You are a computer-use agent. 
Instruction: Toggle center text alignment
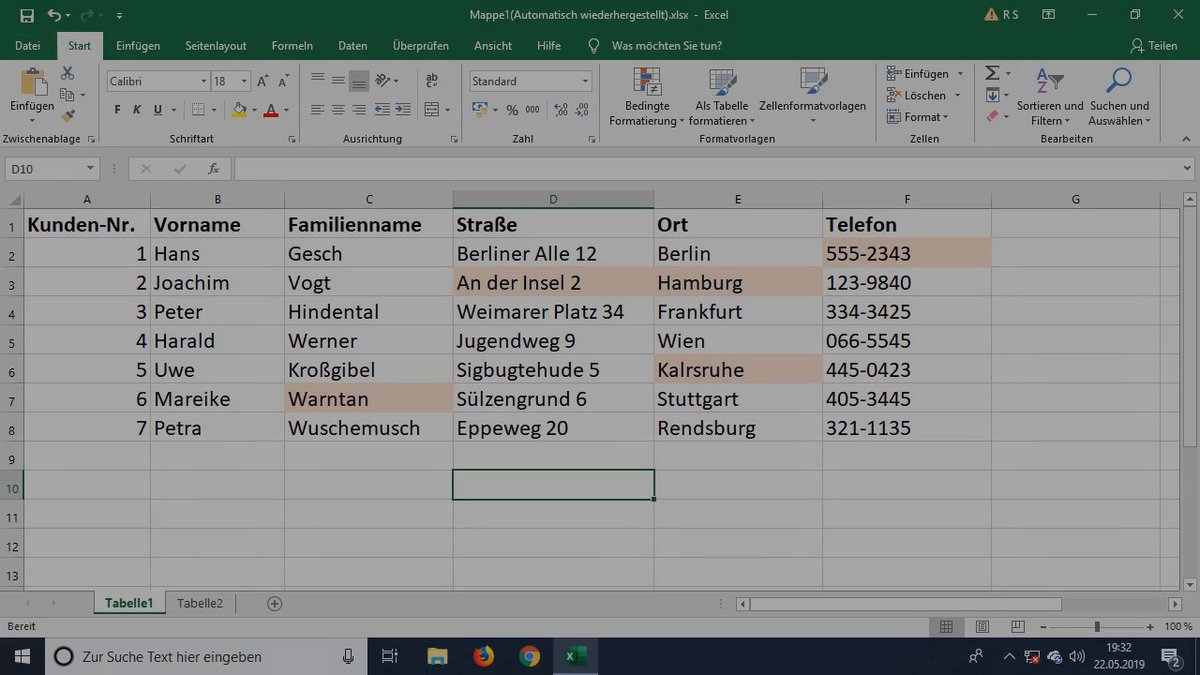[337, 109]
